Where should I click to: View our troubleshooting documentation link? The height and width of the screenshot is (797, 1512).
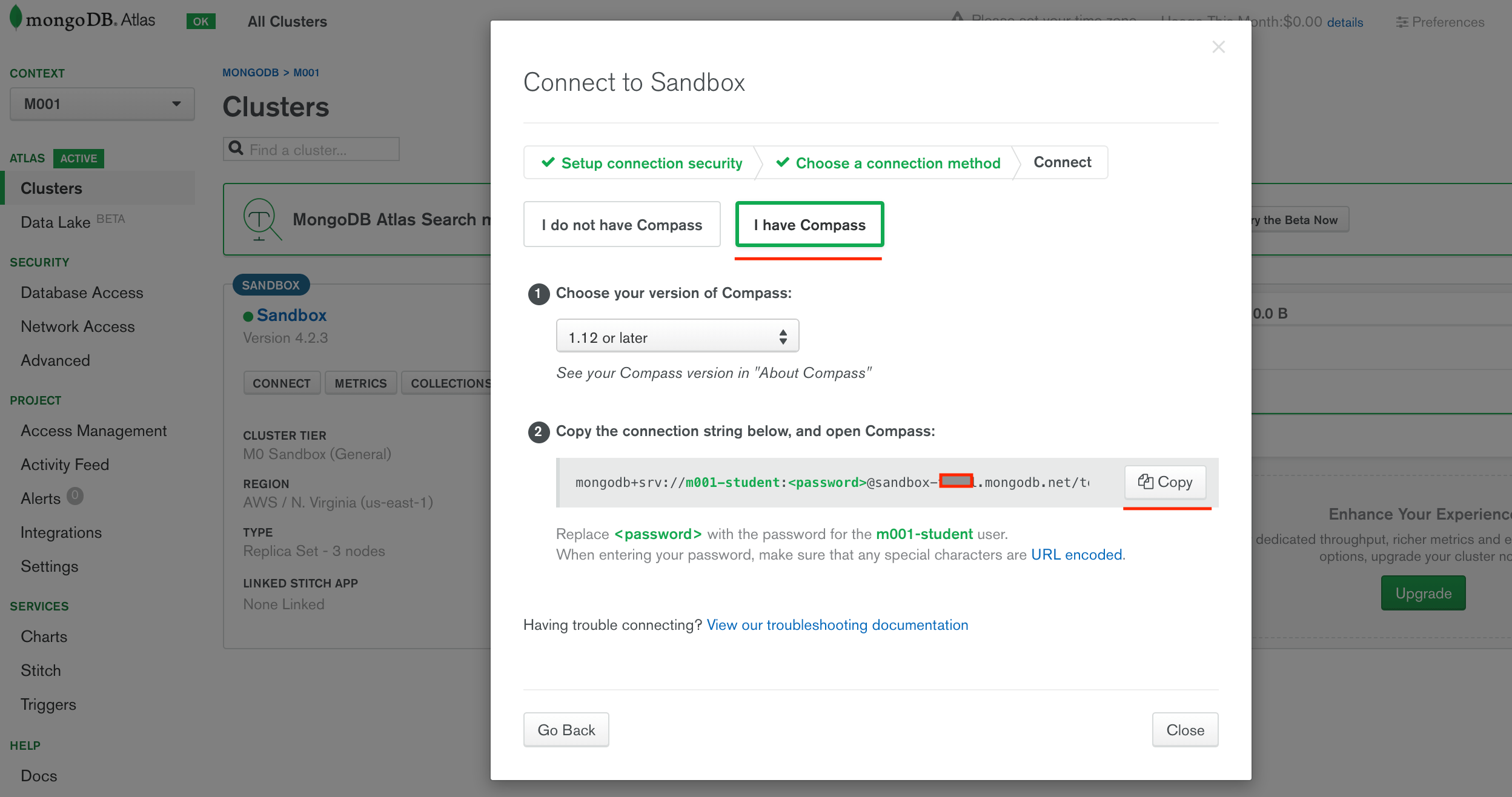click(x=837, y=624)
